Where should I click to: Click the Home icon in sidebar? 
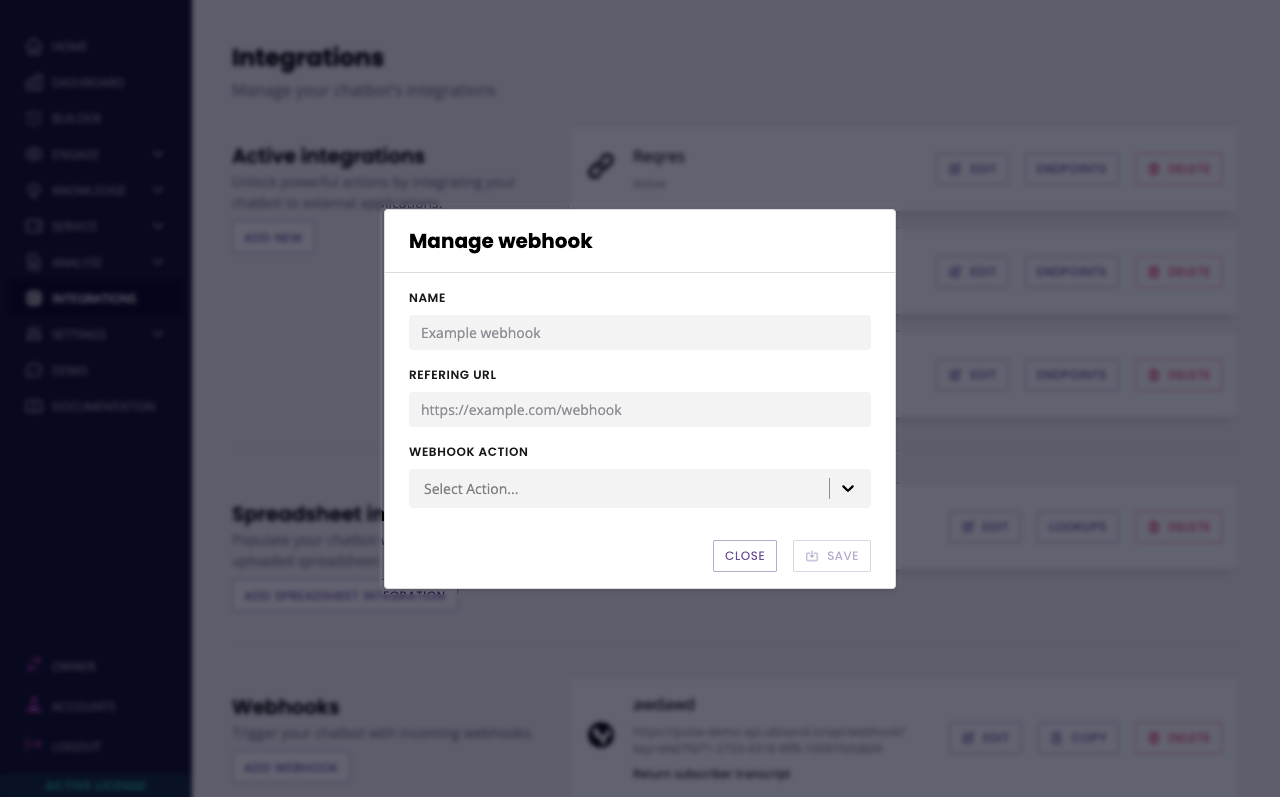(x=34, y=47)
